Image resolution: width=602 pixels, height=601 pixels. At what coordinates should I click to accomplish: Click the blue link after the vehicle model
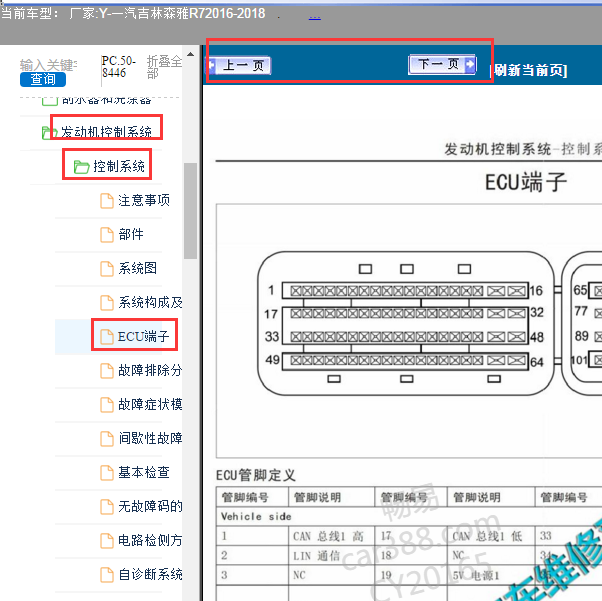pos(315,17)
